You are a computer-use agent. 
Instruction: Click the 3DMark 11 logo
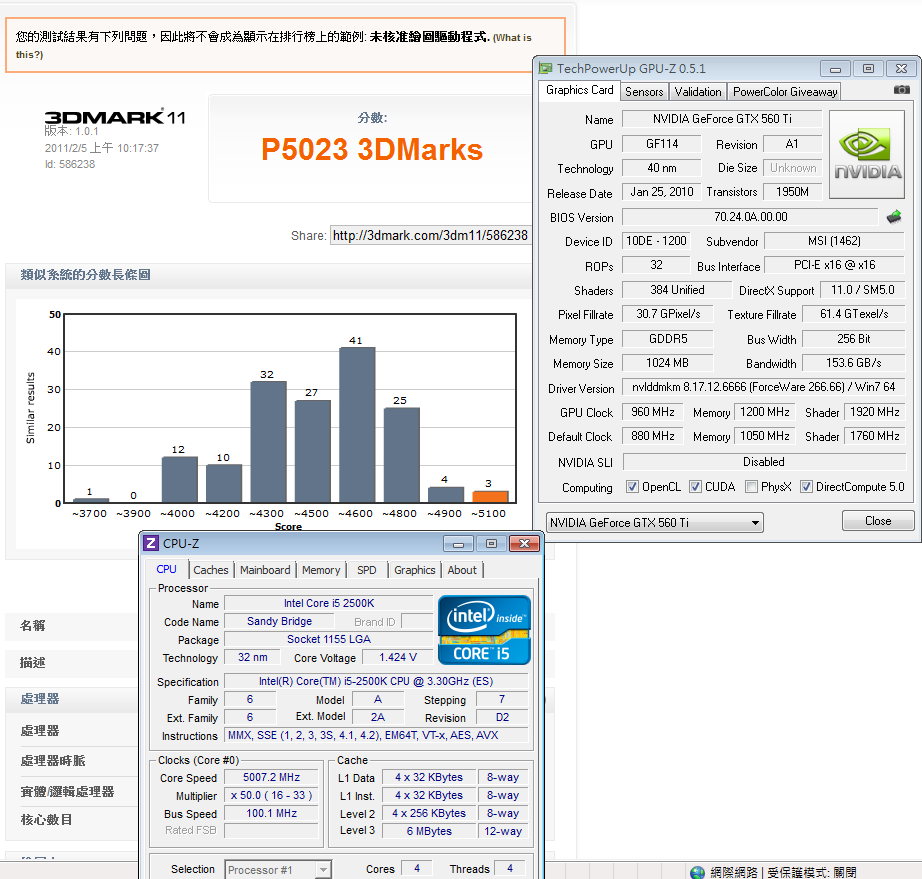click(115, 117)
